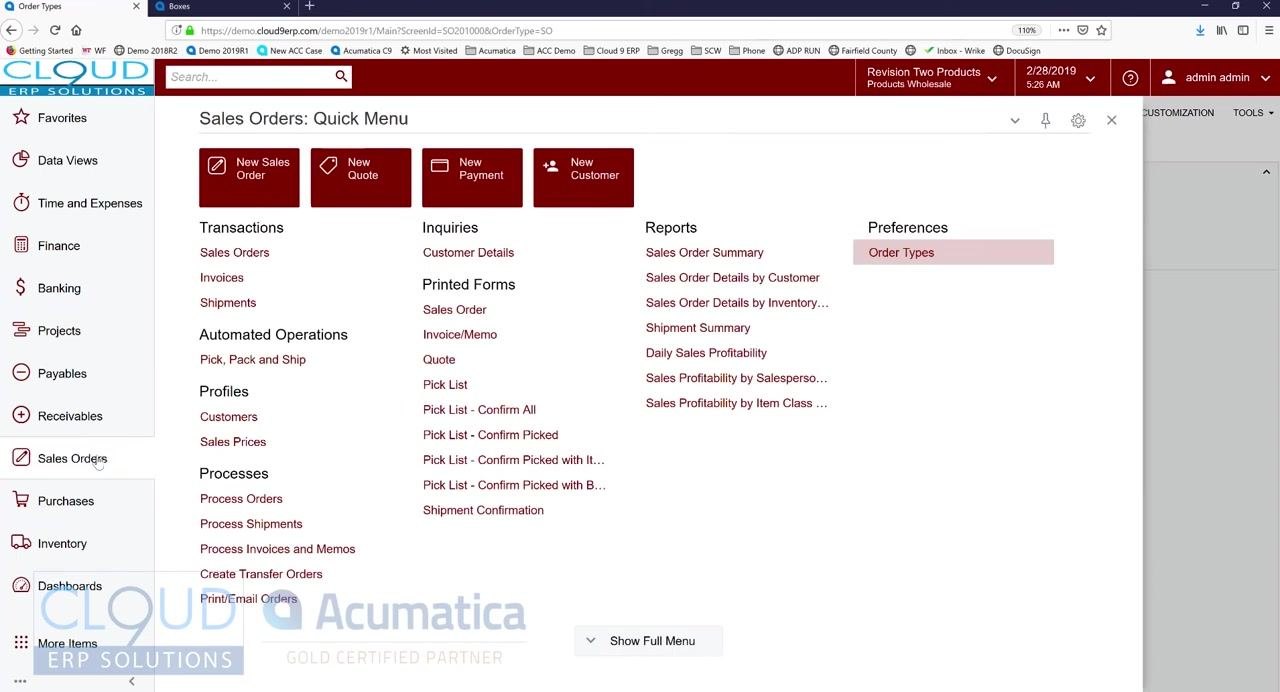Open Time and Expenses stopwatch icon
The image size is (1280, 692).
click(21, 203)
